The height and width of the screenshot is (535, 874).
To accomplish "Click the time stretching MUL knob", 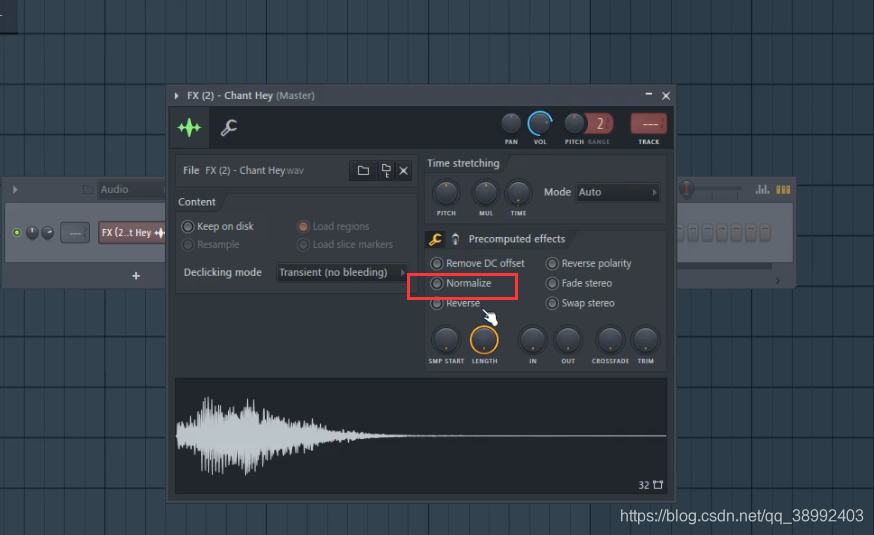I will click(485, 193).
